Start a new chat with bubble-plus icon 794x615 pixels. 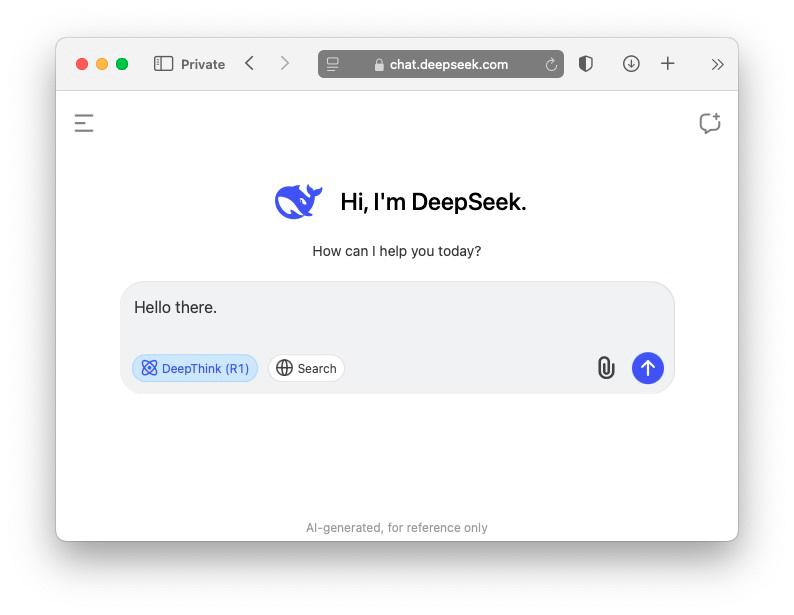709,123
